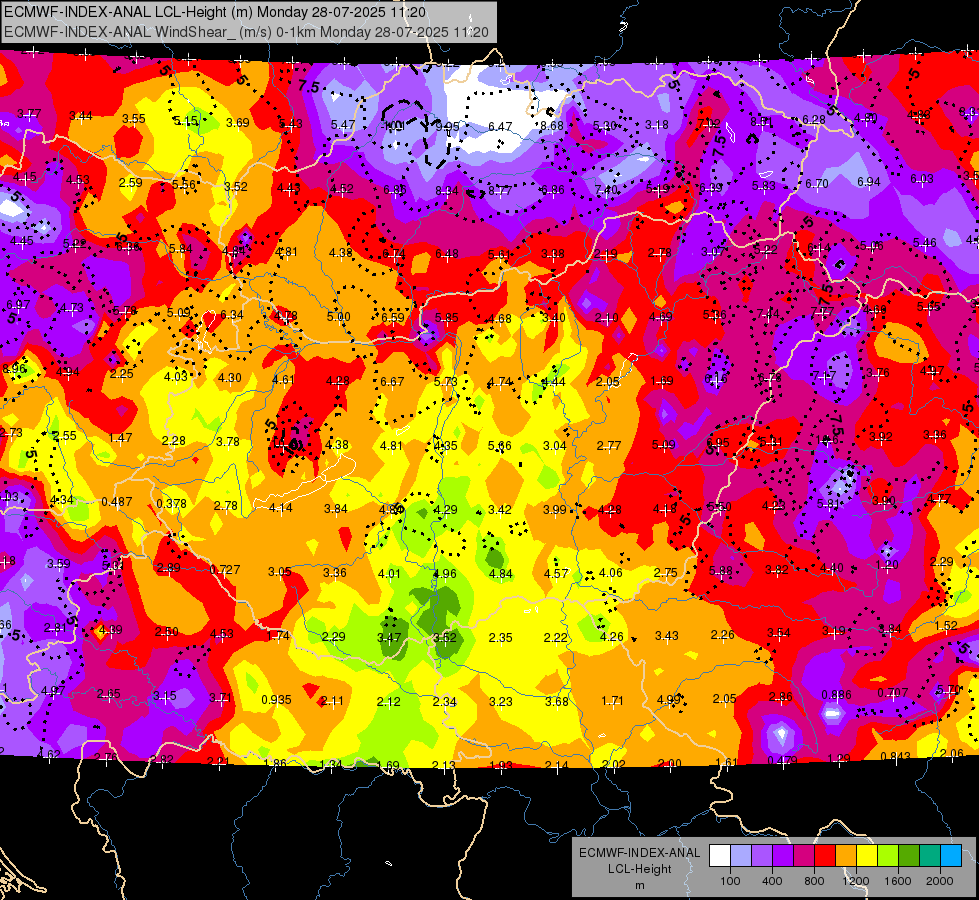Image resolution: width=979 pixels, height=900 pixels.
Task: Click the wind shear value 8.77
Action: [500, 190]
